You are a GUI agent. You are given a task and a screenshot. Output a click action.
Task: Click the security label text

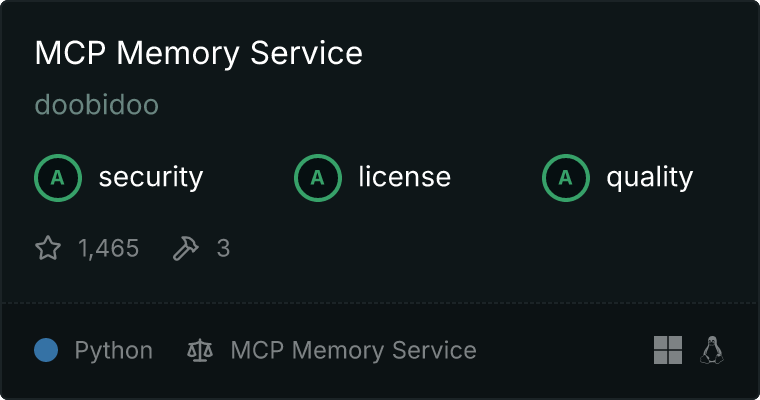tap(151, 177)
